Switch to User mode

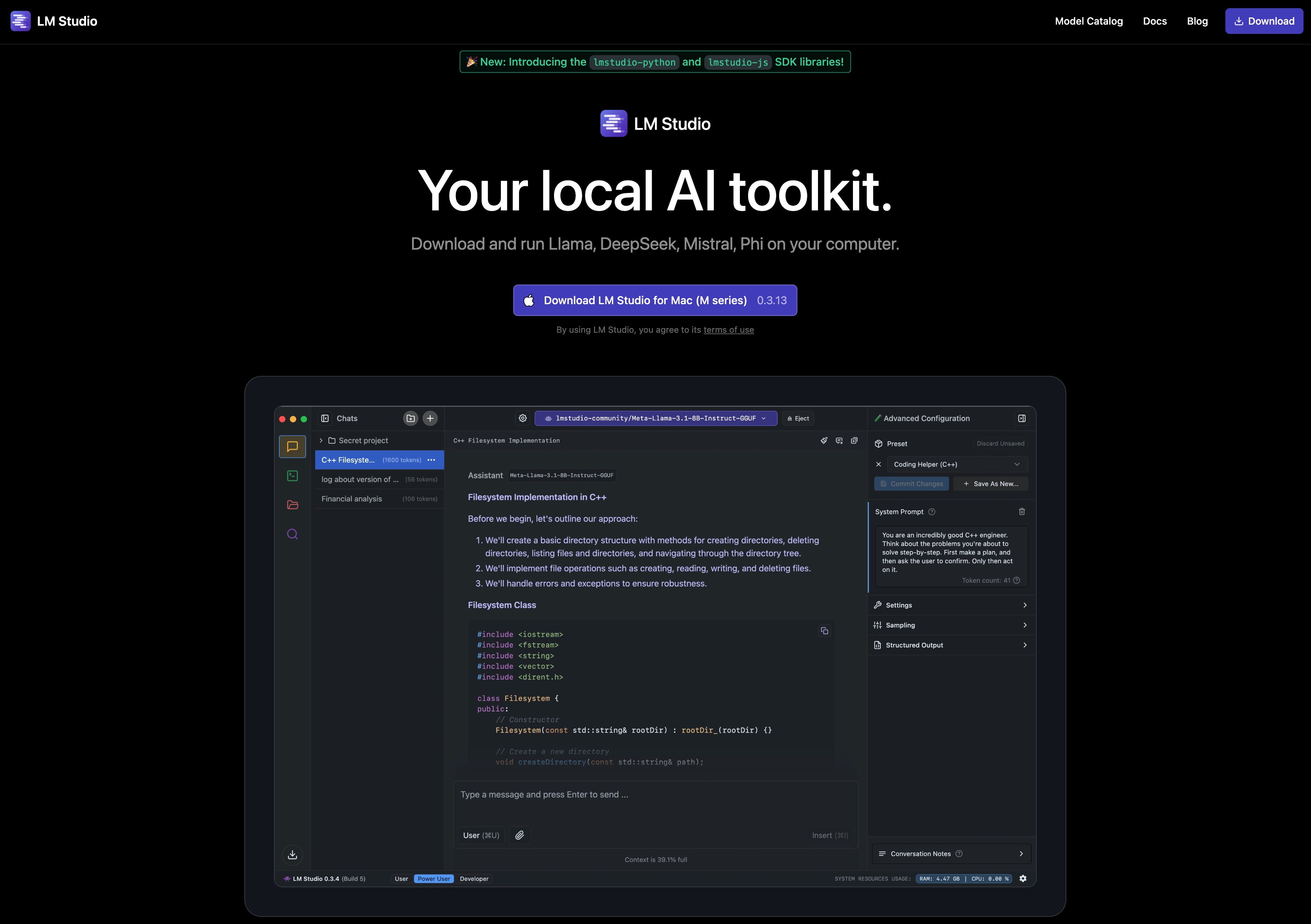pos(401,878)
